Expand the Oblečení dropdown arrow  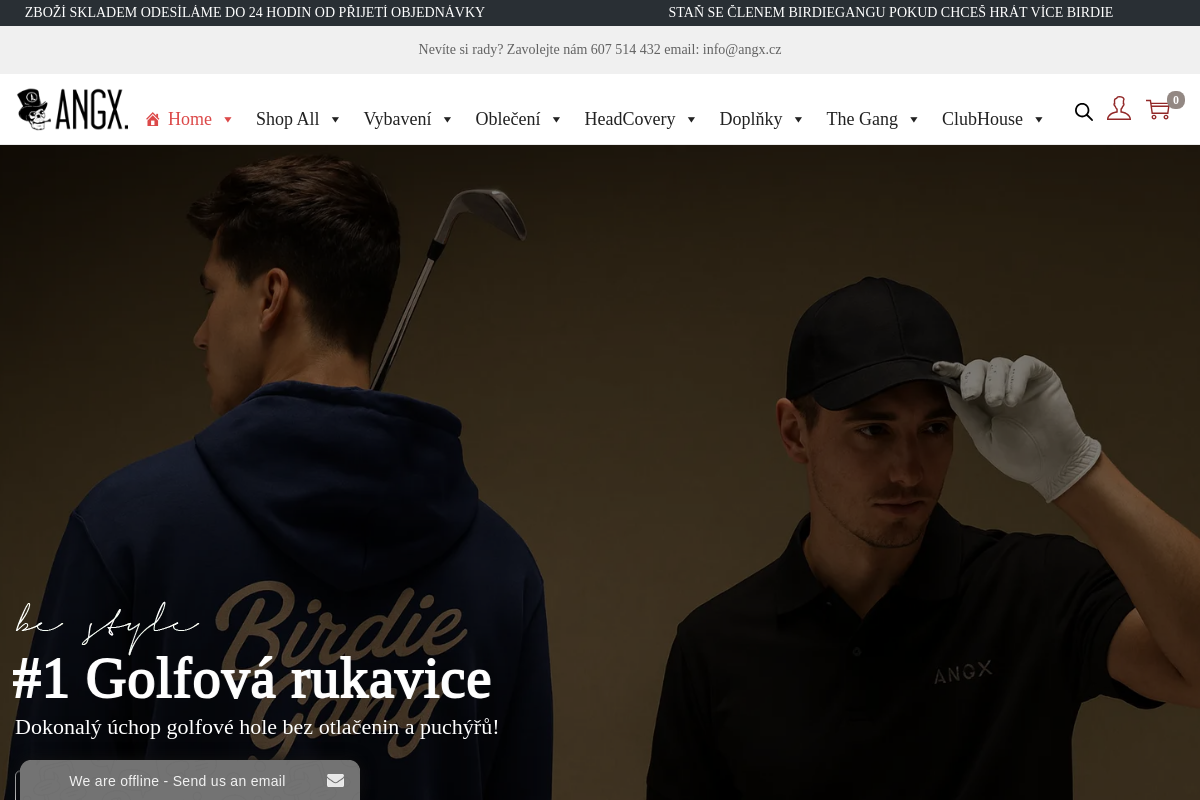point(556,120)
